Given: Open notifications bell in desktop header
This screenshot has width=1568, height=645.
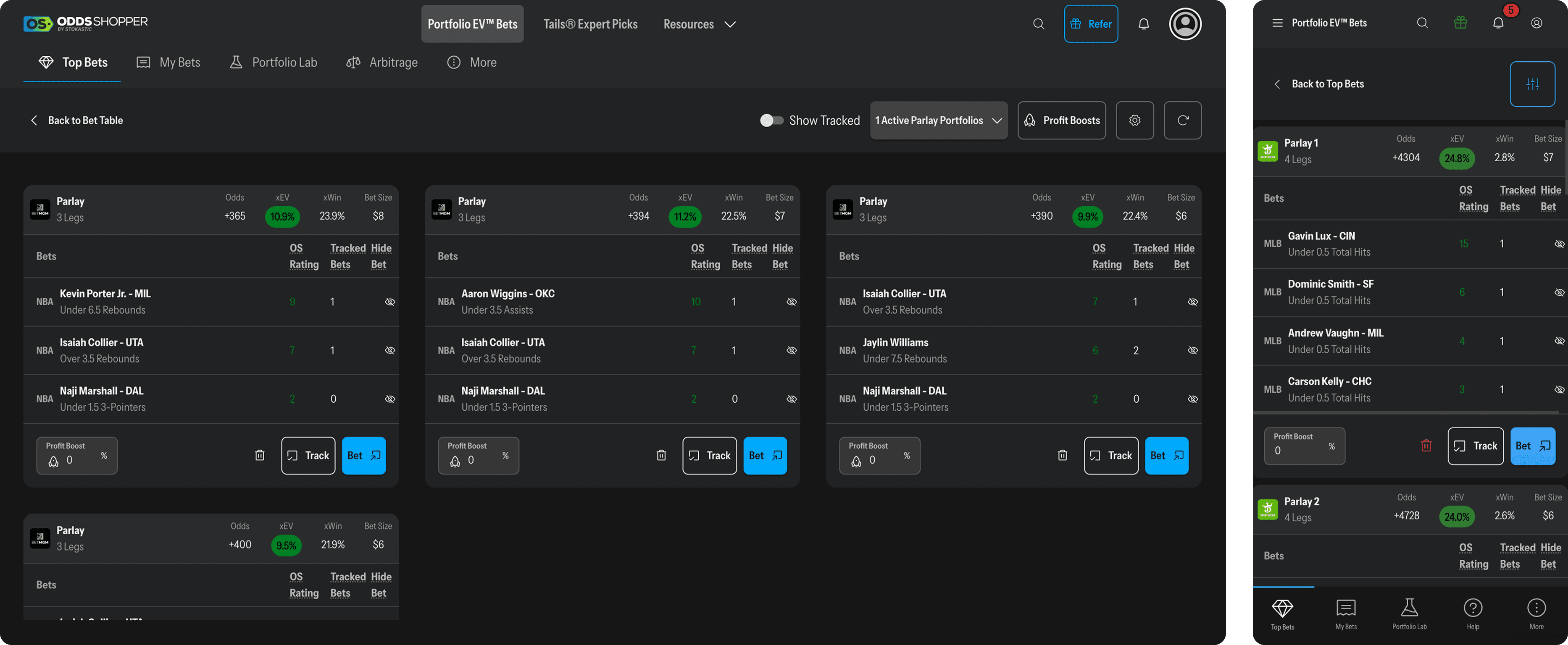Looking at the screenshot, I should tap(1144, 24).
